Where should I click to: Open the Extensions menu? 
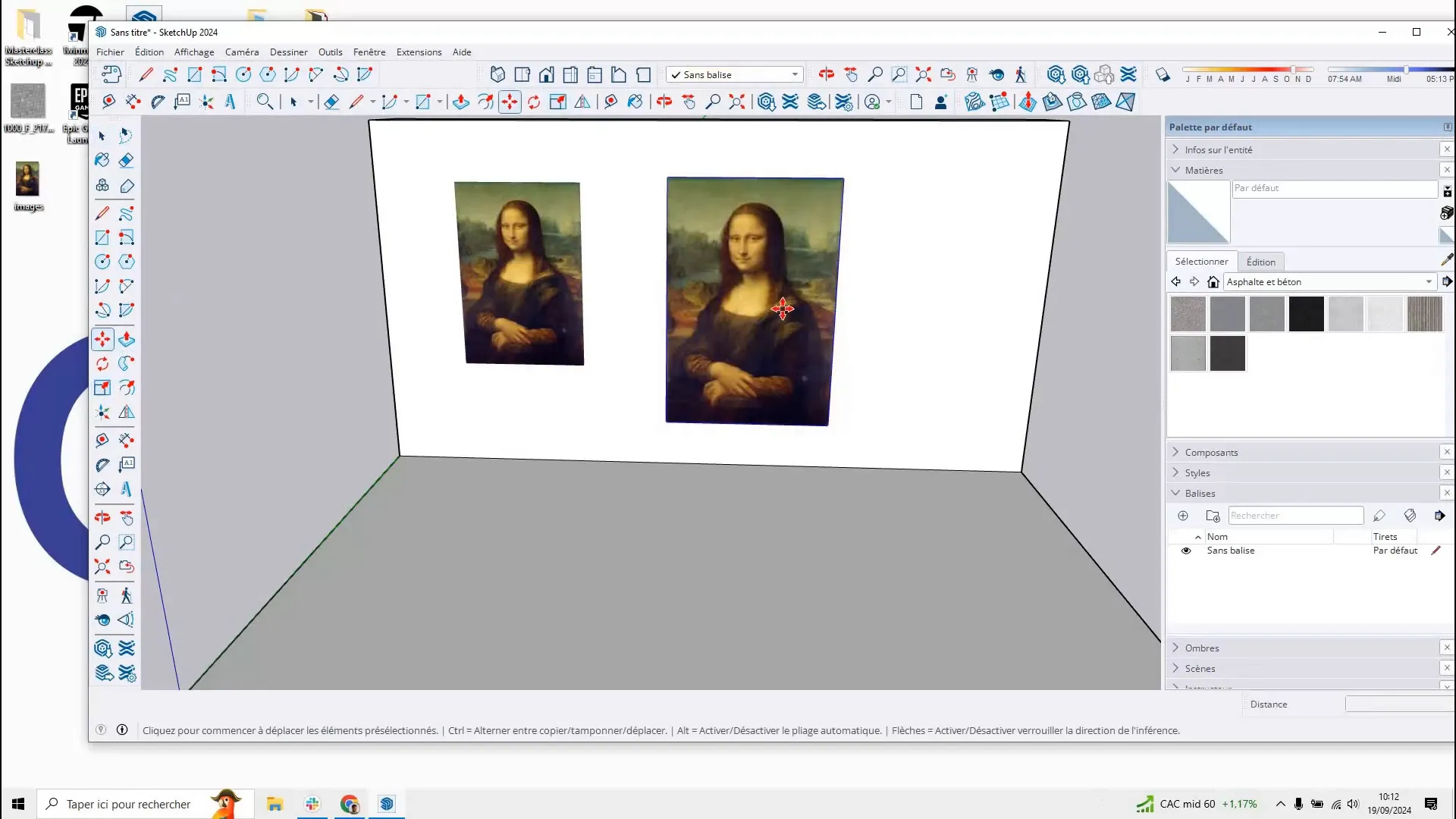click(x=419, y=52)
